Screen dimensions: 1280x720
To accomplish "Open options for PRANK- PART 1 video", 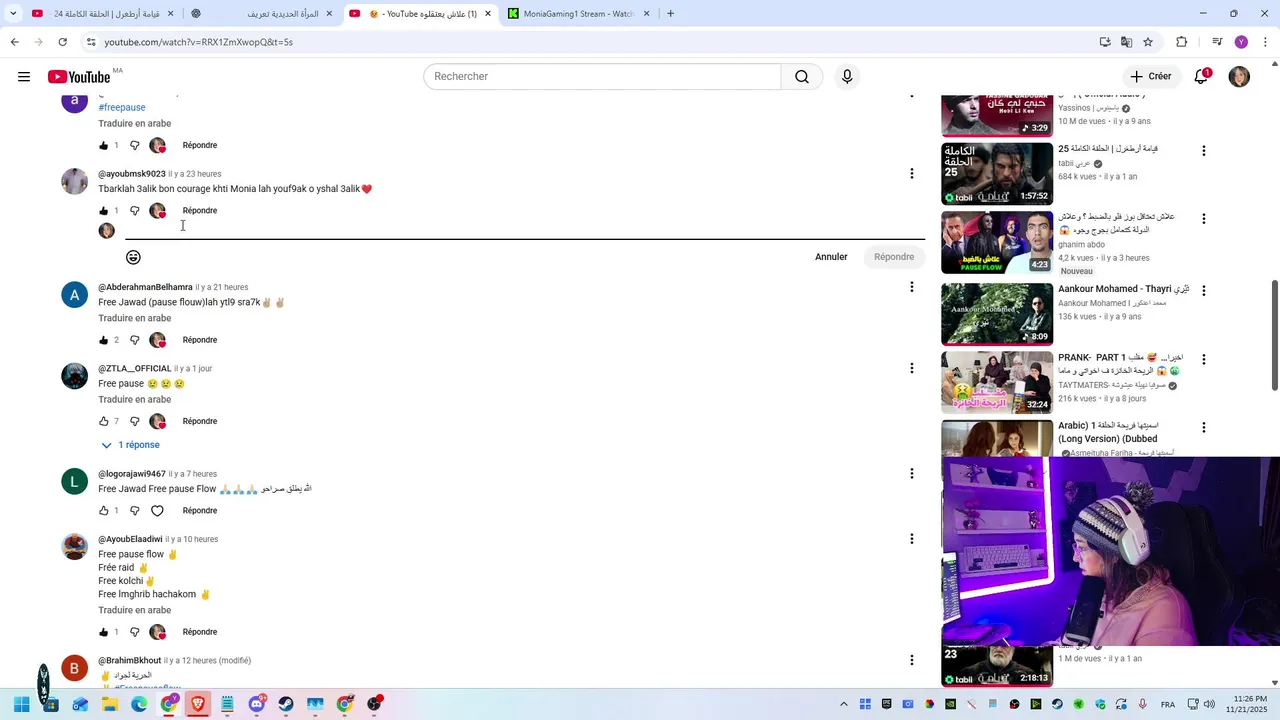I will [1204, 359].
